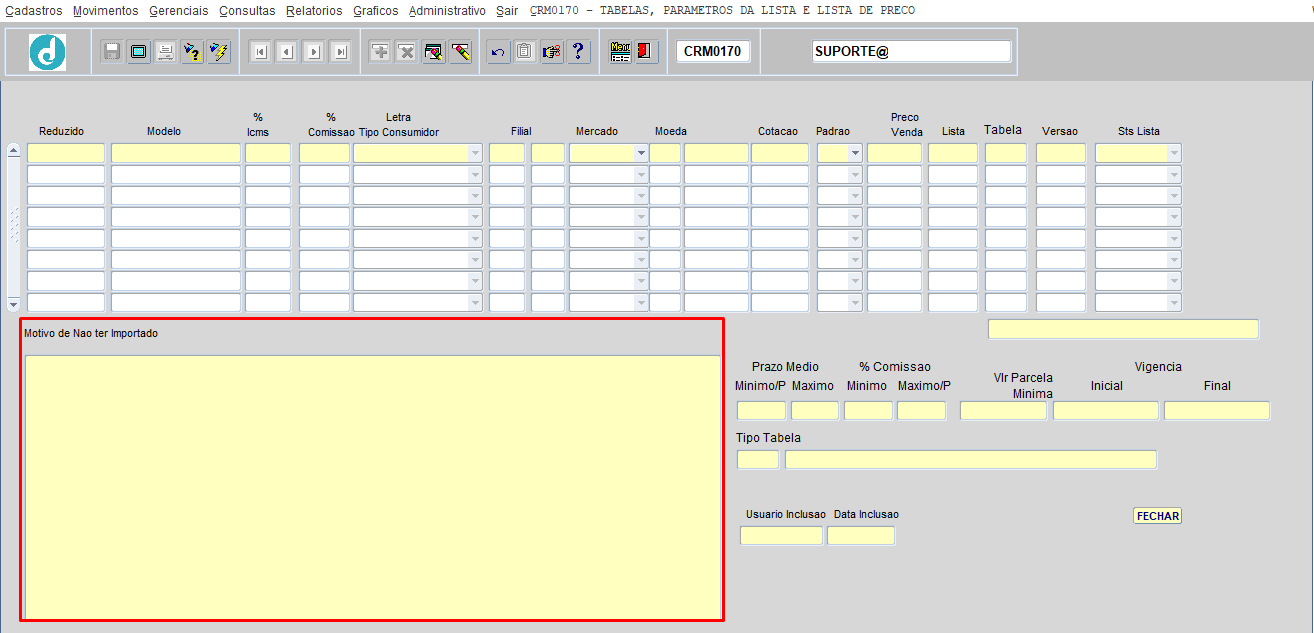
Task: Click the Prazo Medio Minimo/P field
Action: 762,410
